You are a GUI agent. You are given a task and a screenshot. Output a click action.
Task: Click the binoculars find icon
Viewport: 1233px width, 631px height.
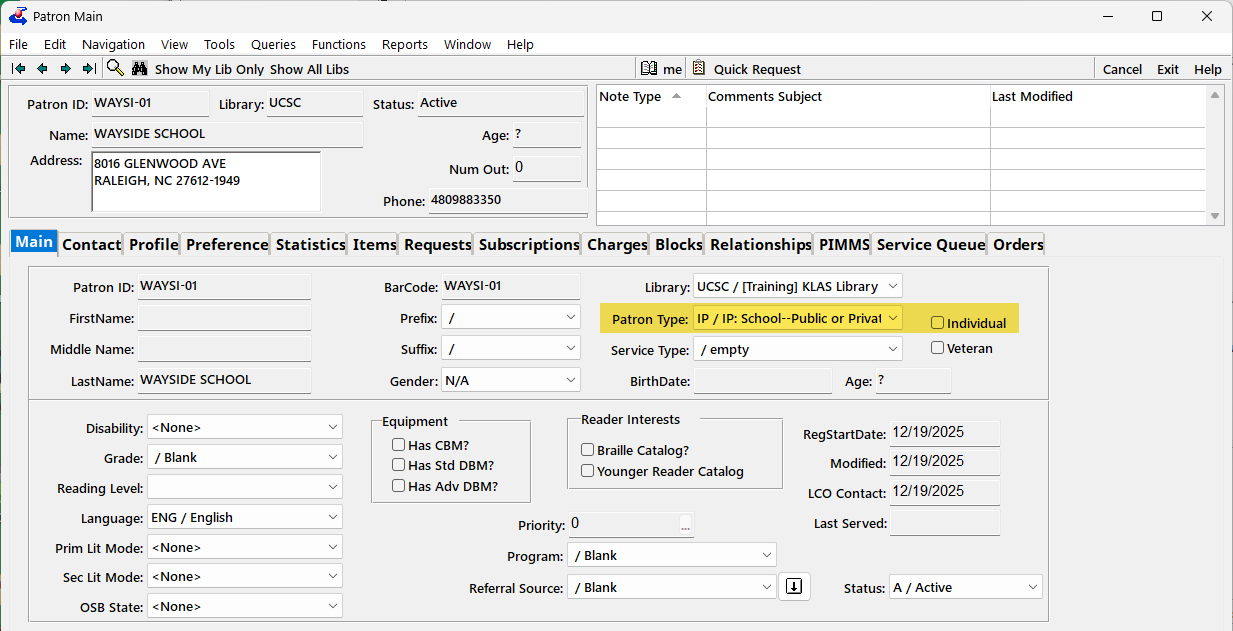point(140,69)
